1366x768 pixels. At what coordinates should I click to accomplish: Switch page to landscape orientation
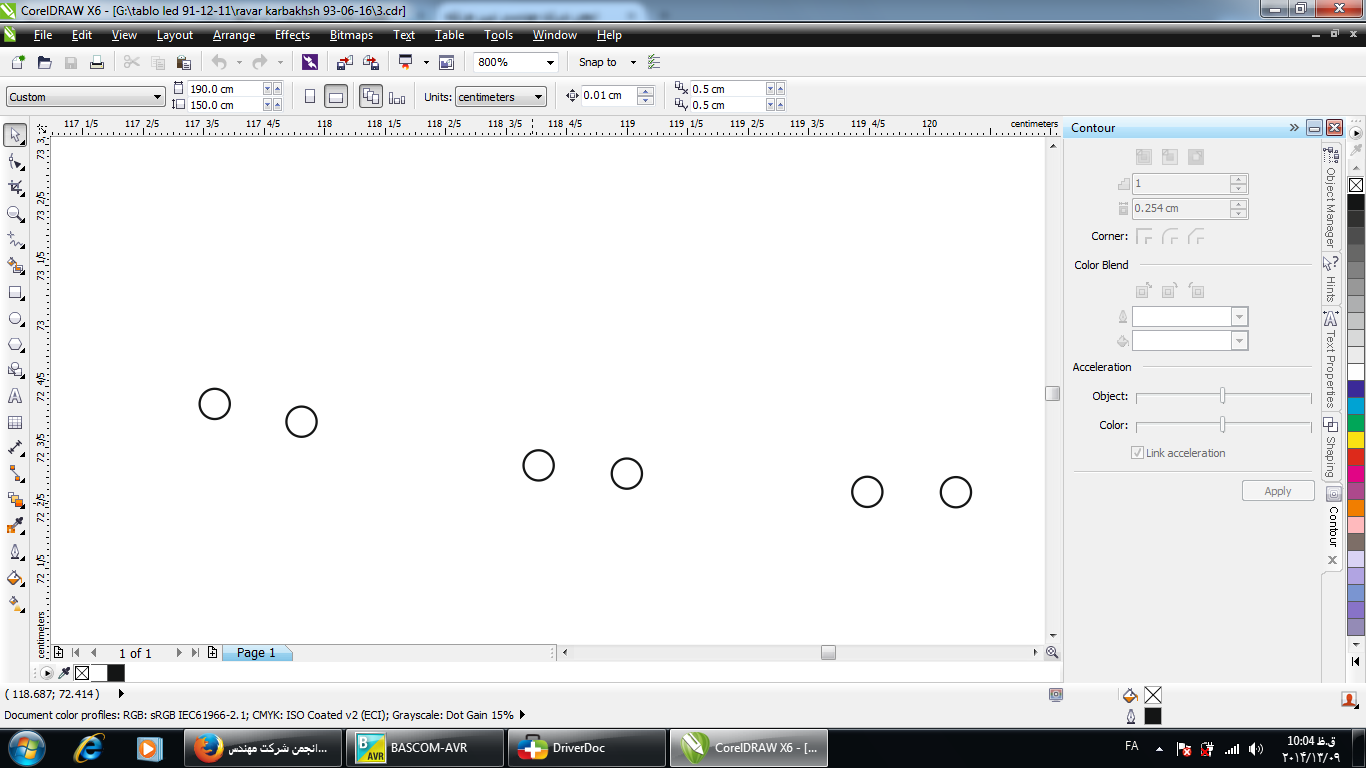pyautogui.click(x=336, y=97)
